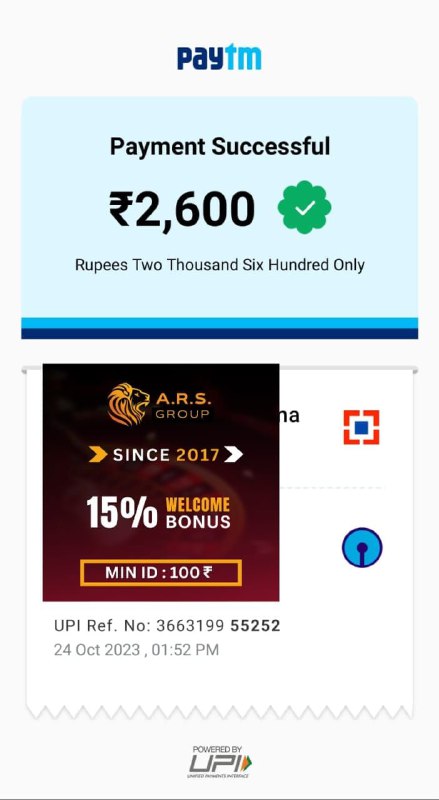Select the HDFC bank logo icon
Screen dimensions: 439x800
tap(361, 427)
